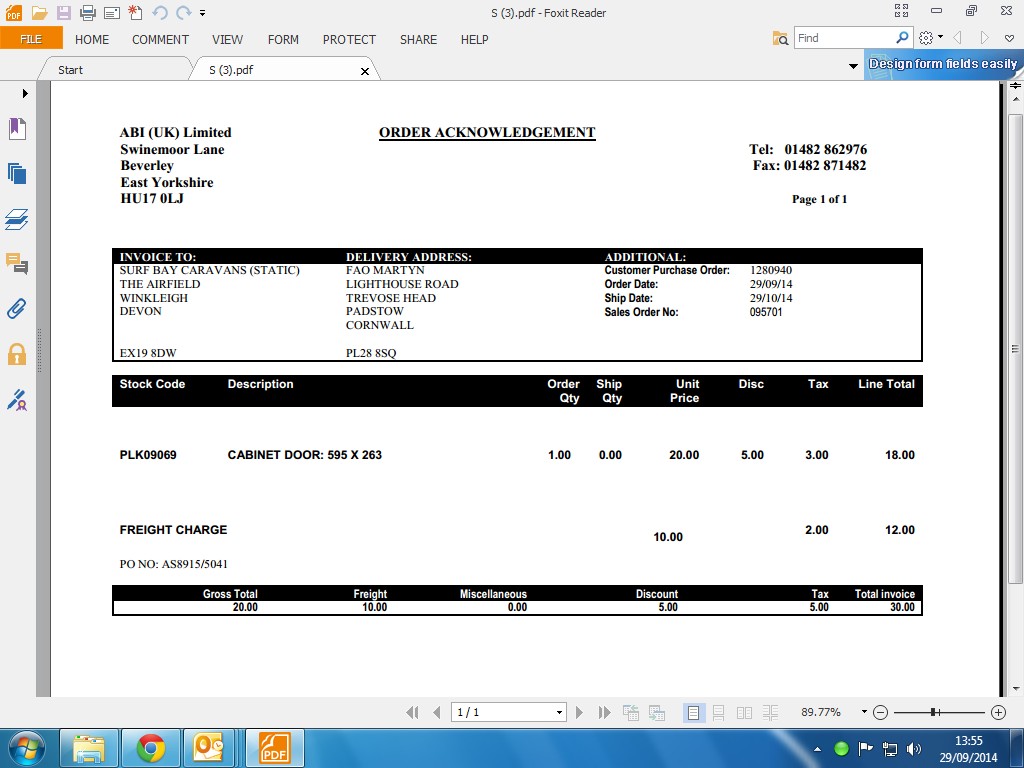Click the advanced folder search icon

pos(780,38)
